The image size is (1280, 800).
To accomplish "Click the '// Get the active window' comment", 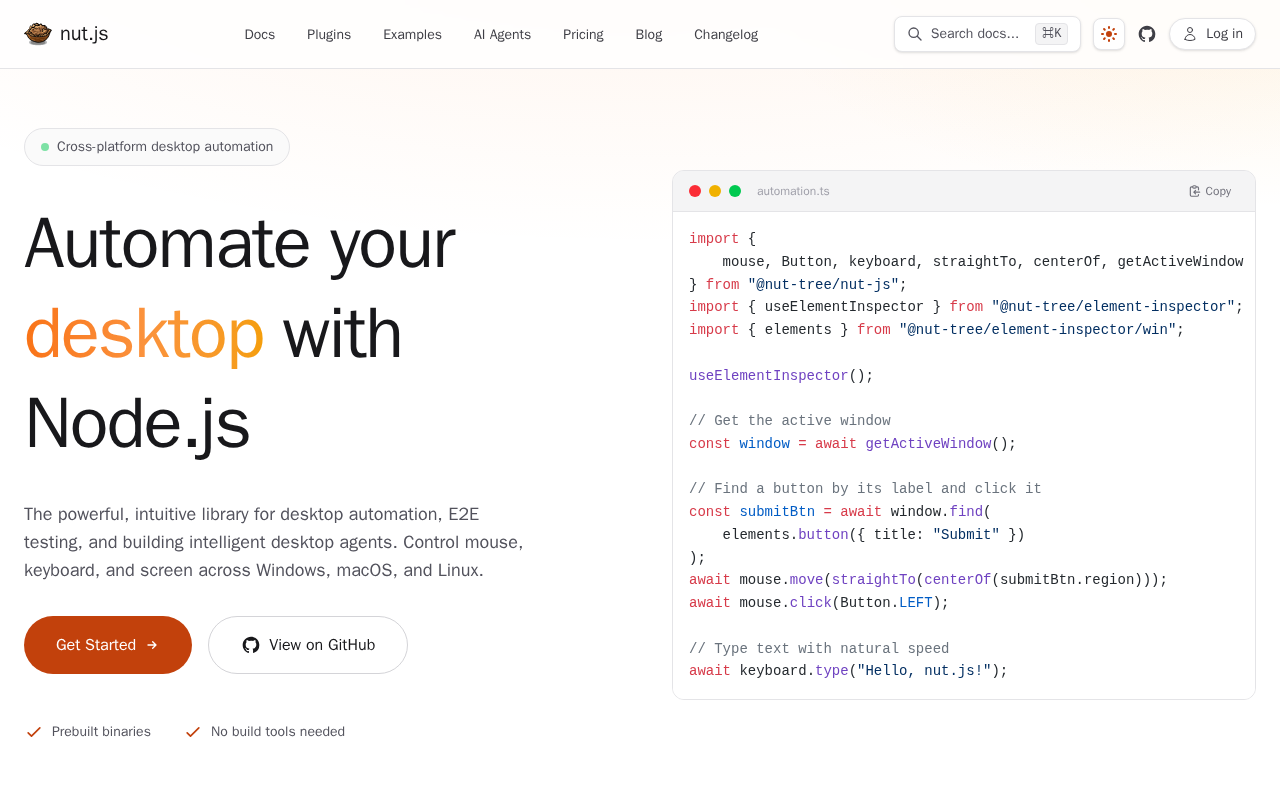I will click(x=790, y=421).
